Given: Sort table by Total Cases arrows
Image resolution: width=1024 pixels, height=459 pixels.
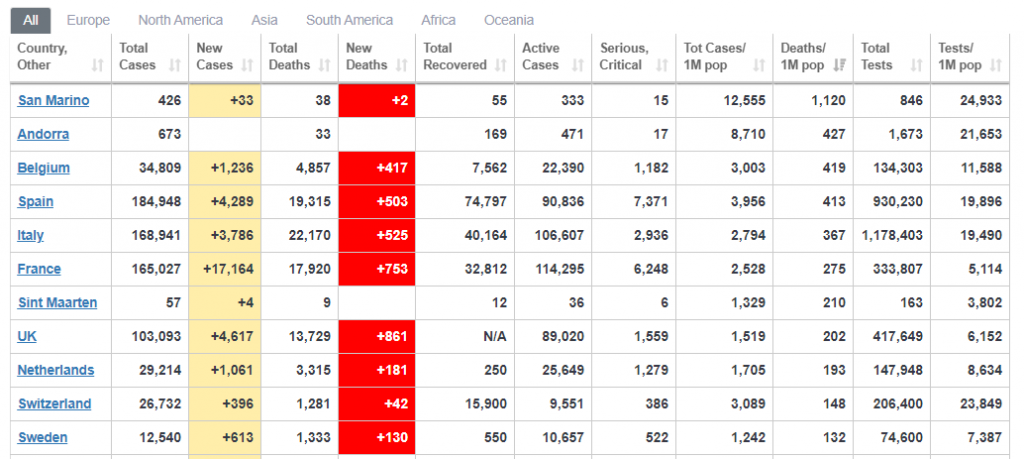Looking at the screenshot, I should pos(174,65).
